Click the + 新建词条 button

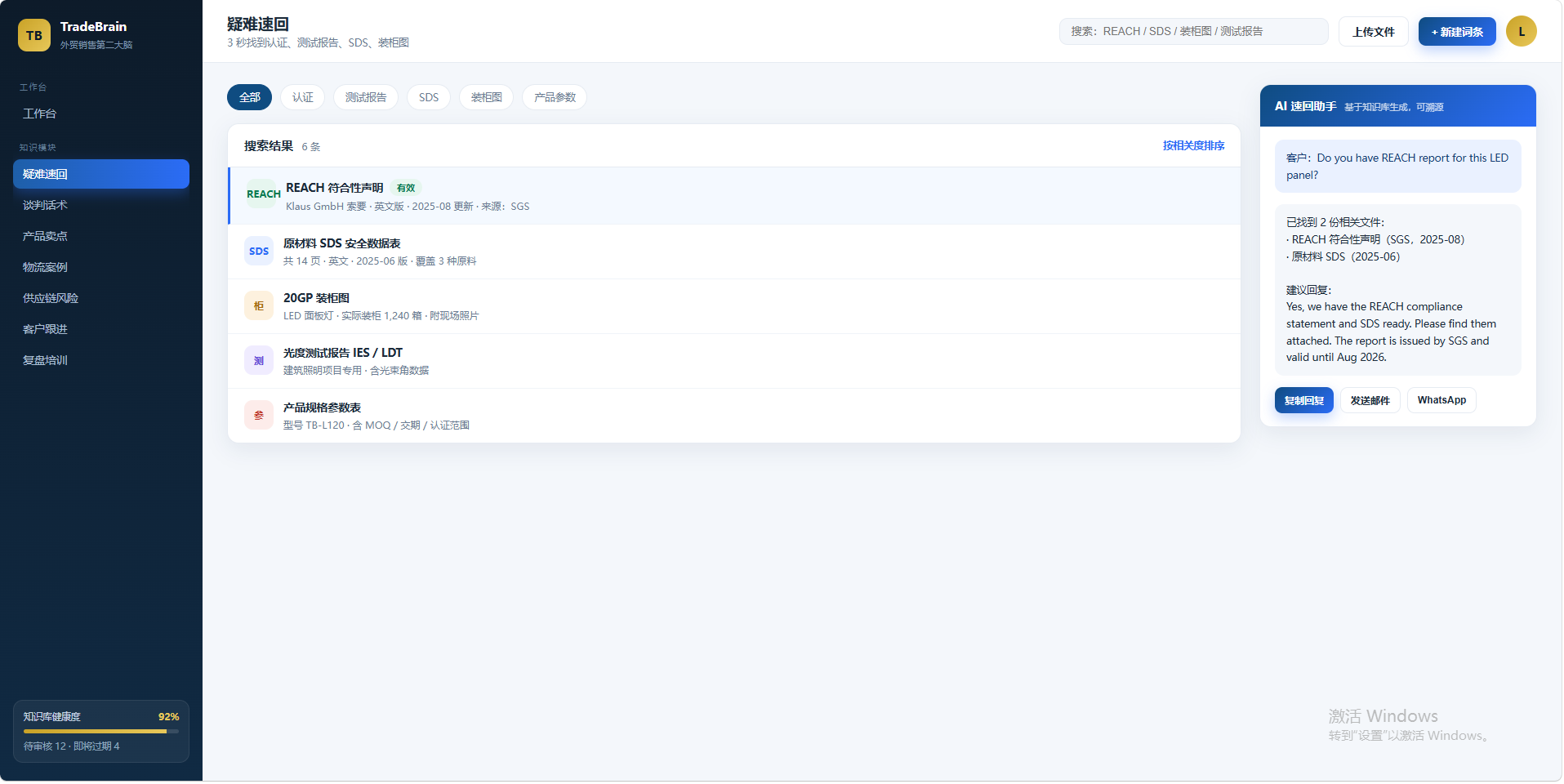coord(1457,32)
